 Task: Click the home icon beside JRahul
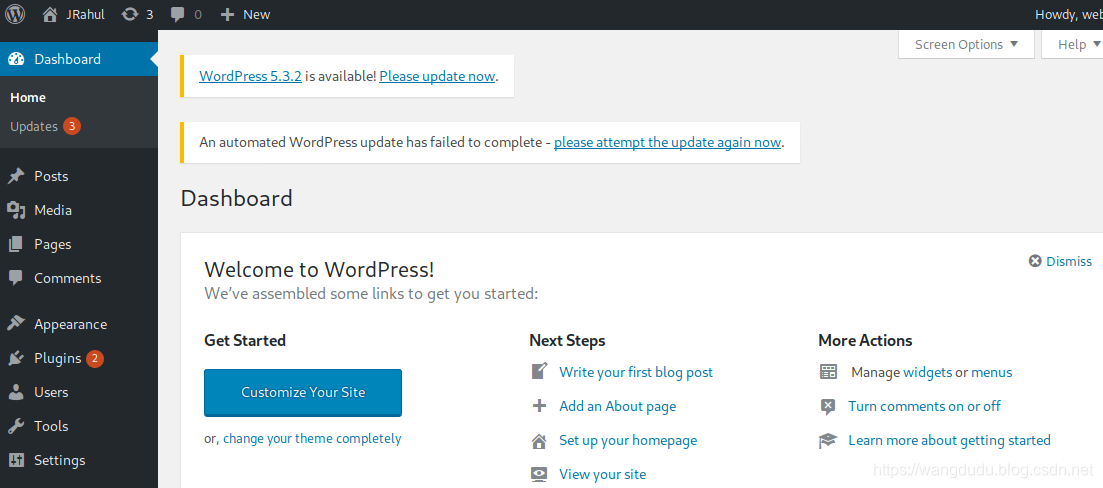[49, 14]
